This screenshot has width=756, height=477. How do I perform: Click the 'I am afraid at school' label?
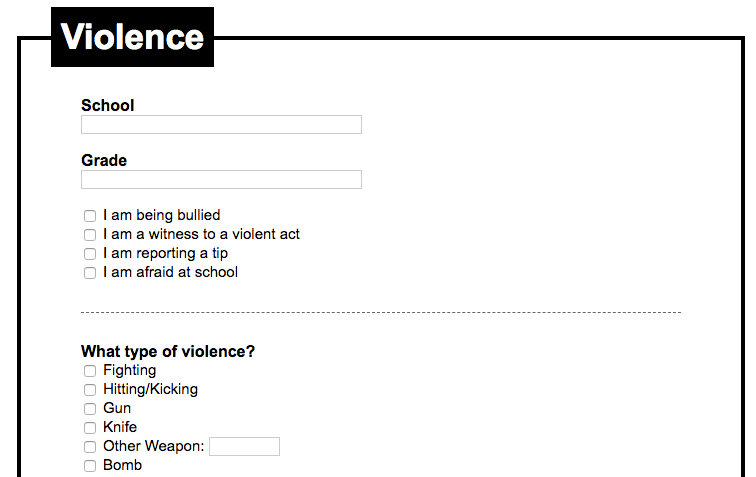[170, 272]
